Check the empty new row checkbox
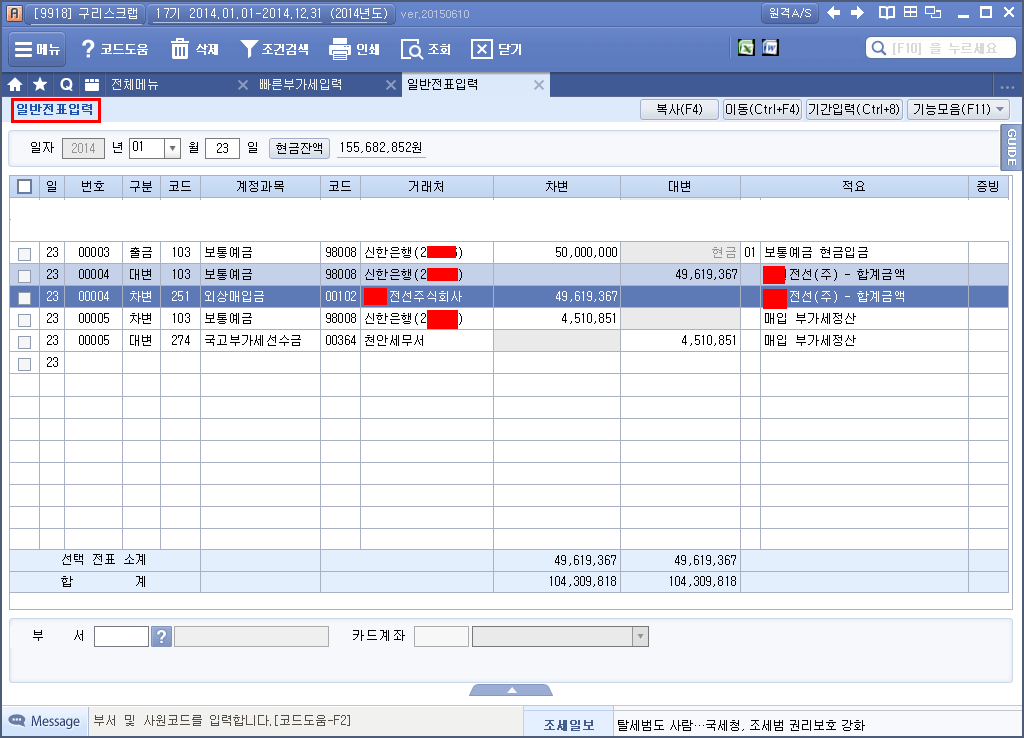Viewport: 1024px width, 738px height. click(25, 364)
